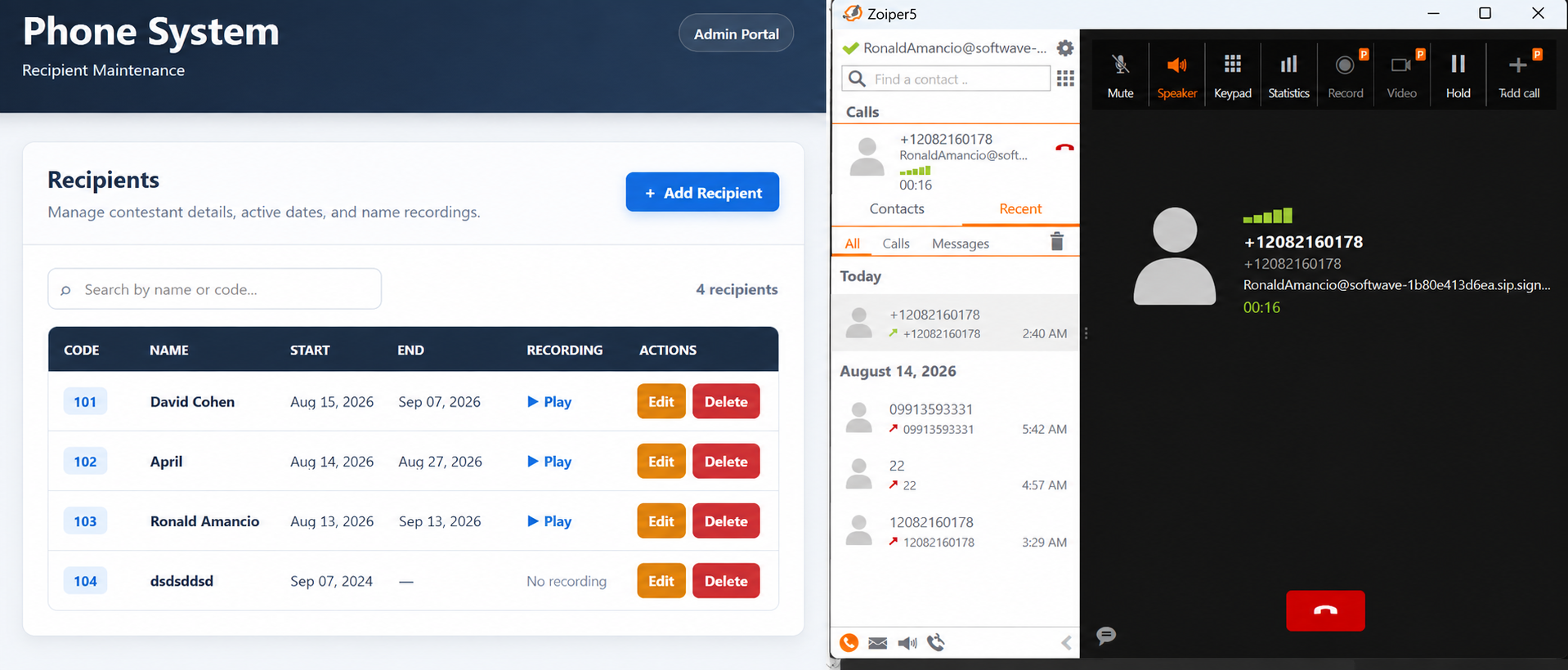Image resolution: width=1568 pixels, height=670 pixels.
Task: Click the Search by name or code field
Action: click(x=214, y=289)
